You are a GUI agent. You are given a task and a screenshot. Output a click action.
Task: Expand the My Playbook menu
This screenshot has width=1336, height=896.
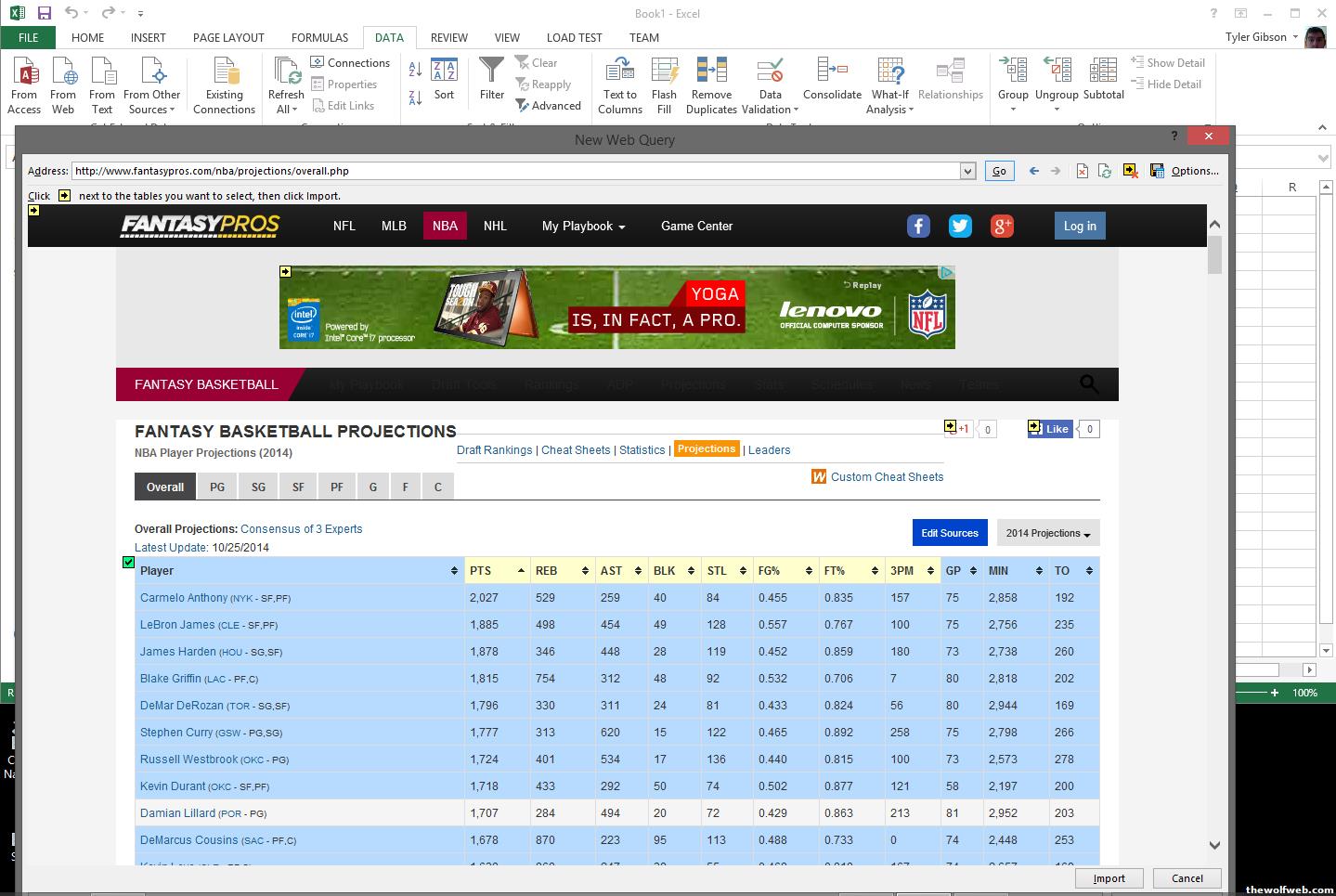(x=583, y=226)
